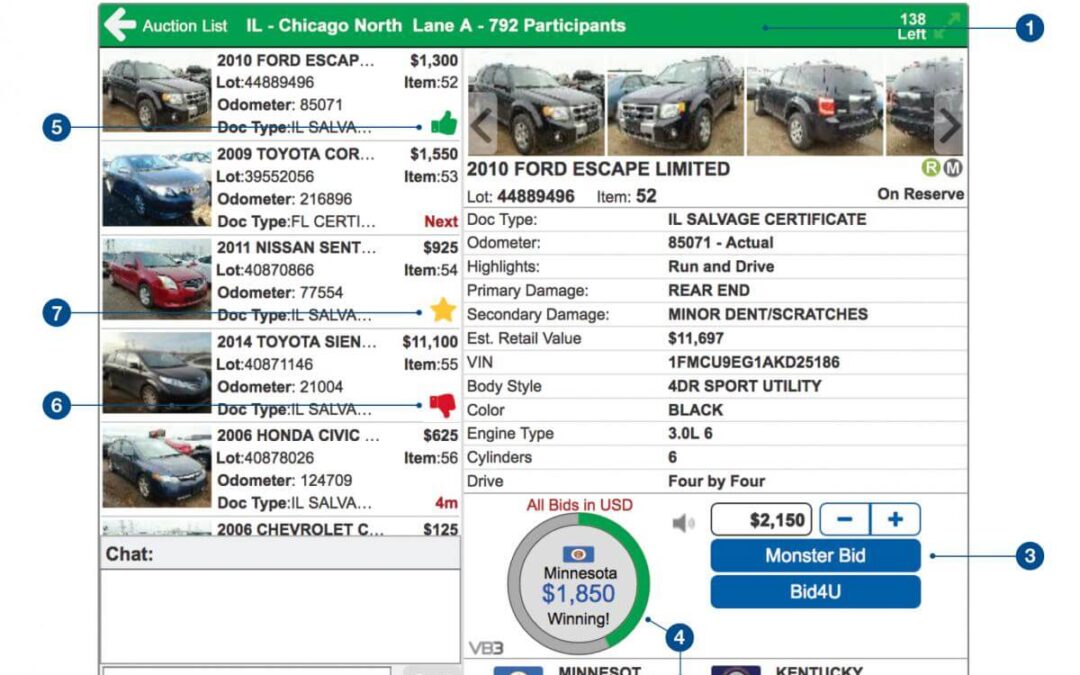Screen dimensions: 1080x675
Task: Click the gray M badge icon
Action: coord(953,167)
